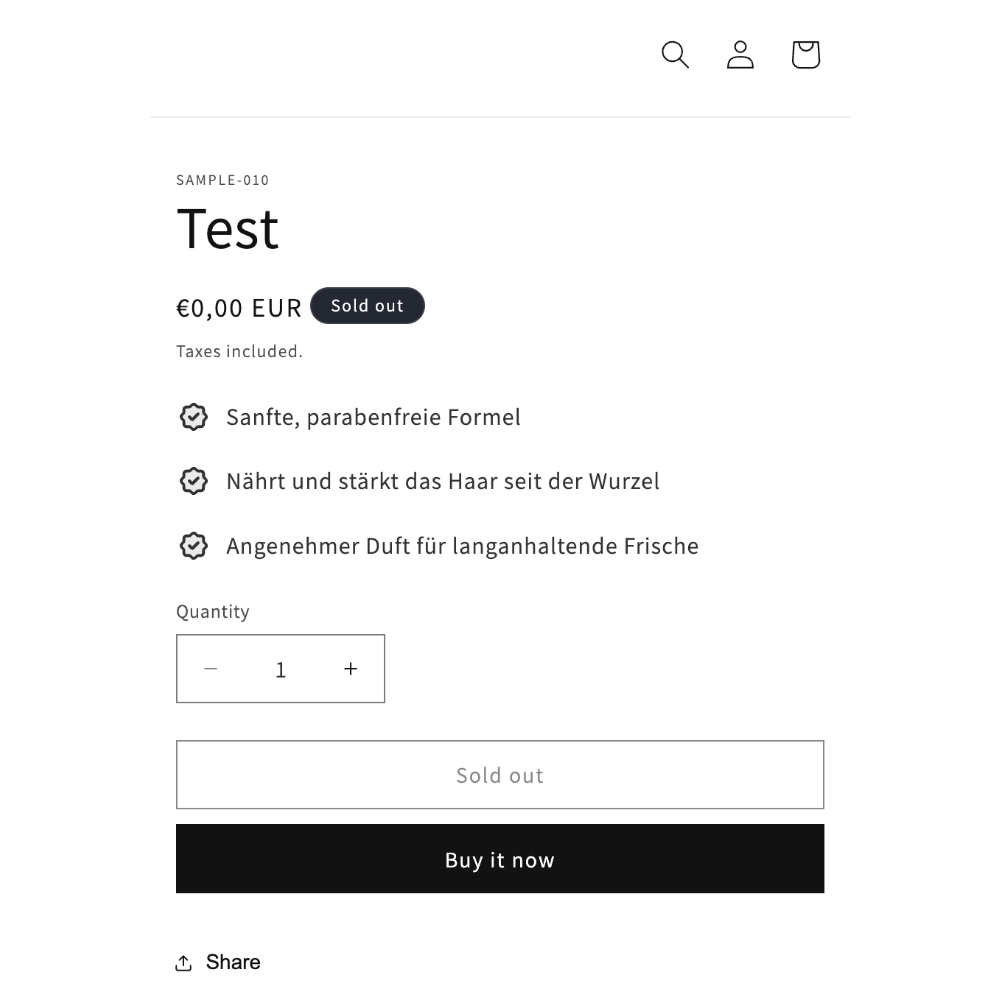Click the Sold out price badge
The width and height of the screenshot is (1000, 1000).
[x=367, y=305]
